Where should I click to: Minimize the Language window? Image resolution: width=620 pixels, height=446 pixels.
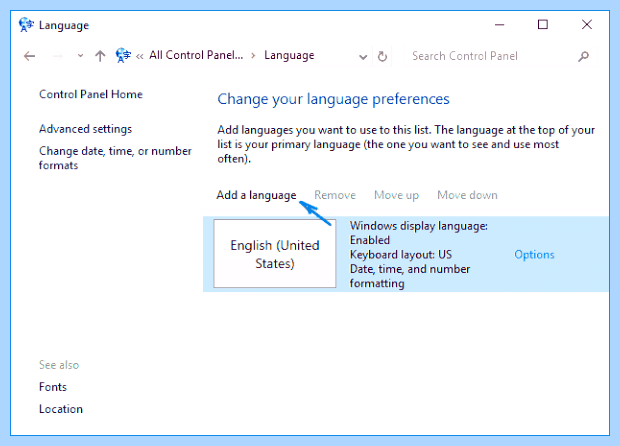[500, 25]
